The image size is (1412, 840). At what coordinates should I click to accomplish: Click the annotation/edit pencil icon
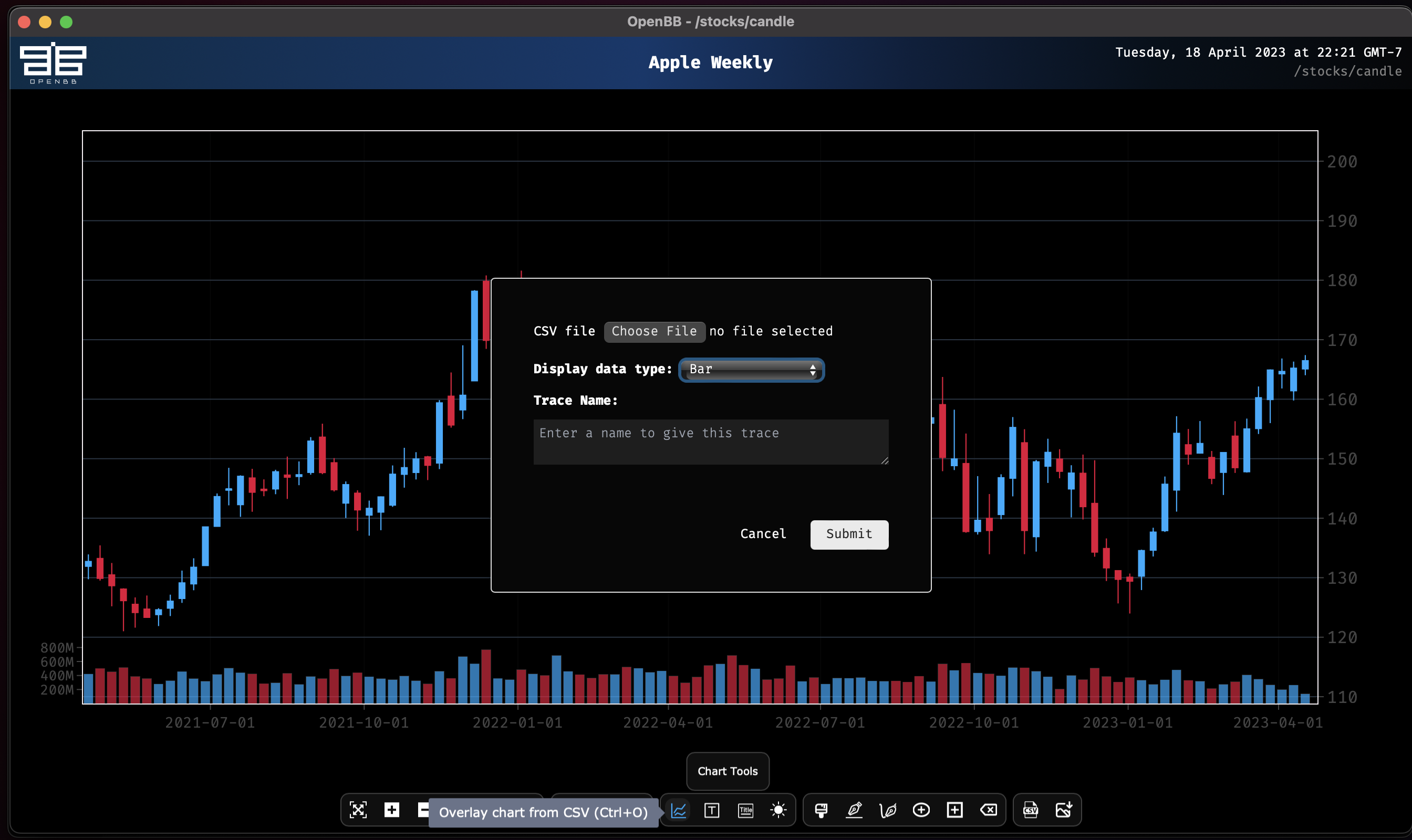click(x=854, y=810)
